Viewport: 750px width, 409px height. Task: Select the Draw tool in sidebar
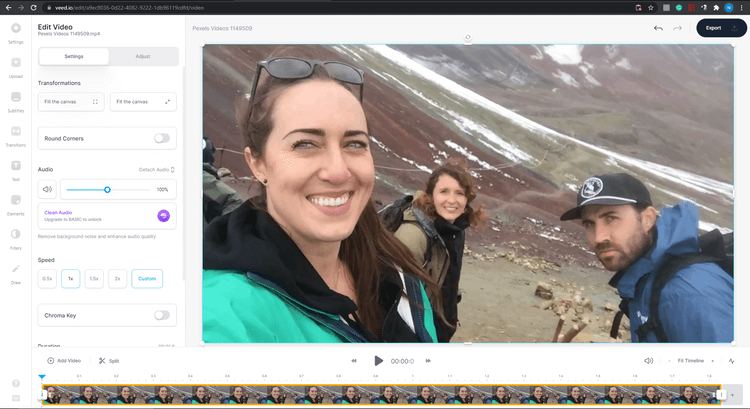click(x=16, y=272)
